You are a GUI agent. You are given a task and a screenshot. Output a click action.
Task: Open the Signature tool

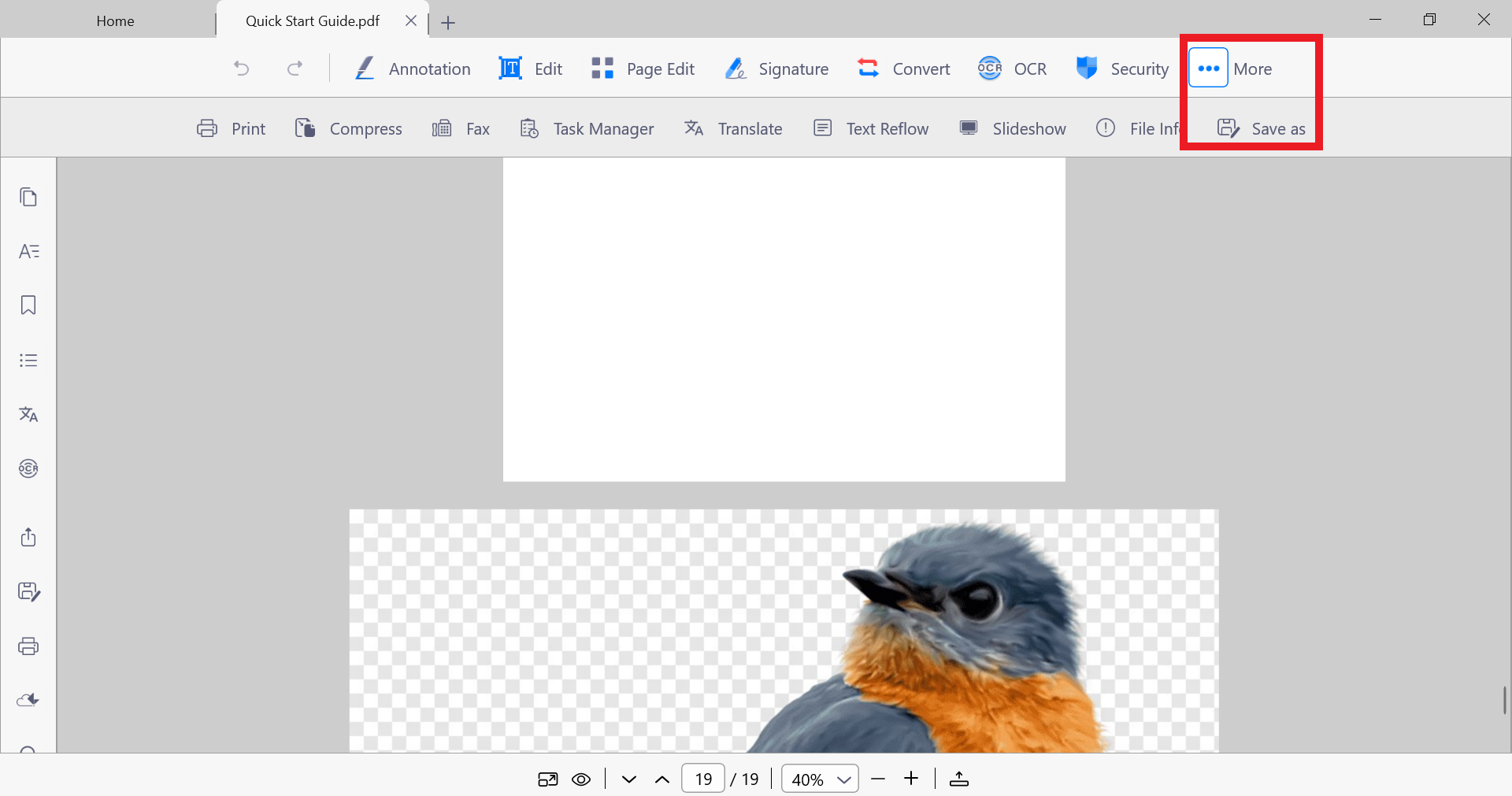tap(776, 68)
